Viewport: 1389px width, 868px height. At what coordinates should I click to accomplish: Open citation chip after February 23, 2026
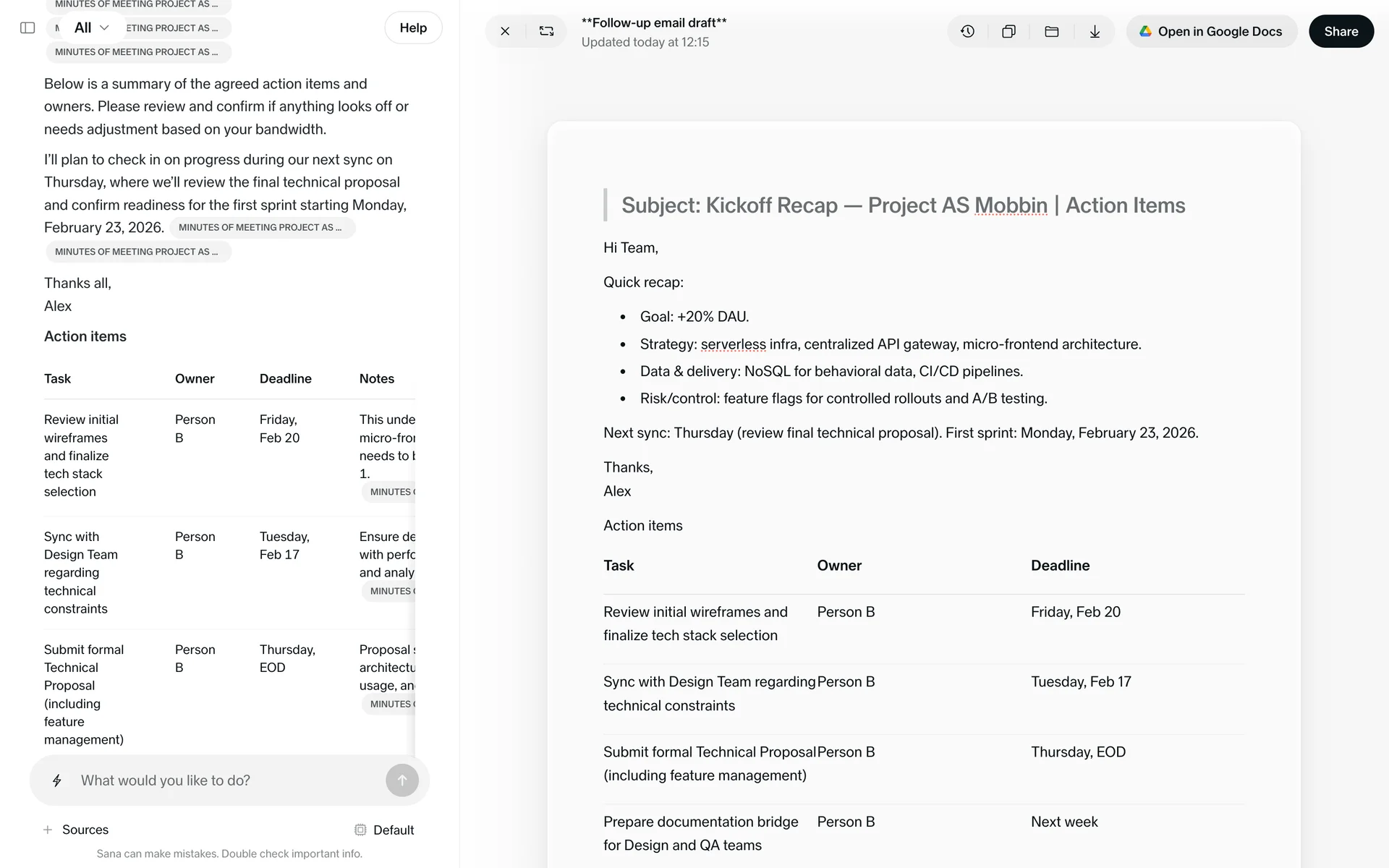point(261,227)
